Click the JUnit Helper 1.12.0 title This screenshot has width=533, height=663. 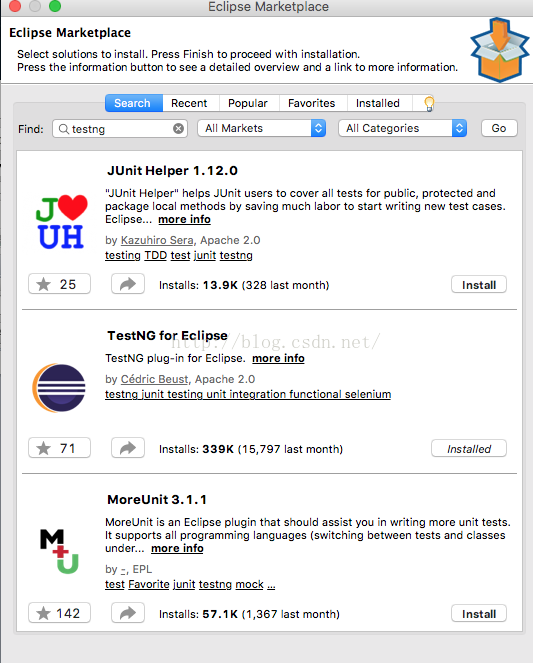[x=172, y=170]
